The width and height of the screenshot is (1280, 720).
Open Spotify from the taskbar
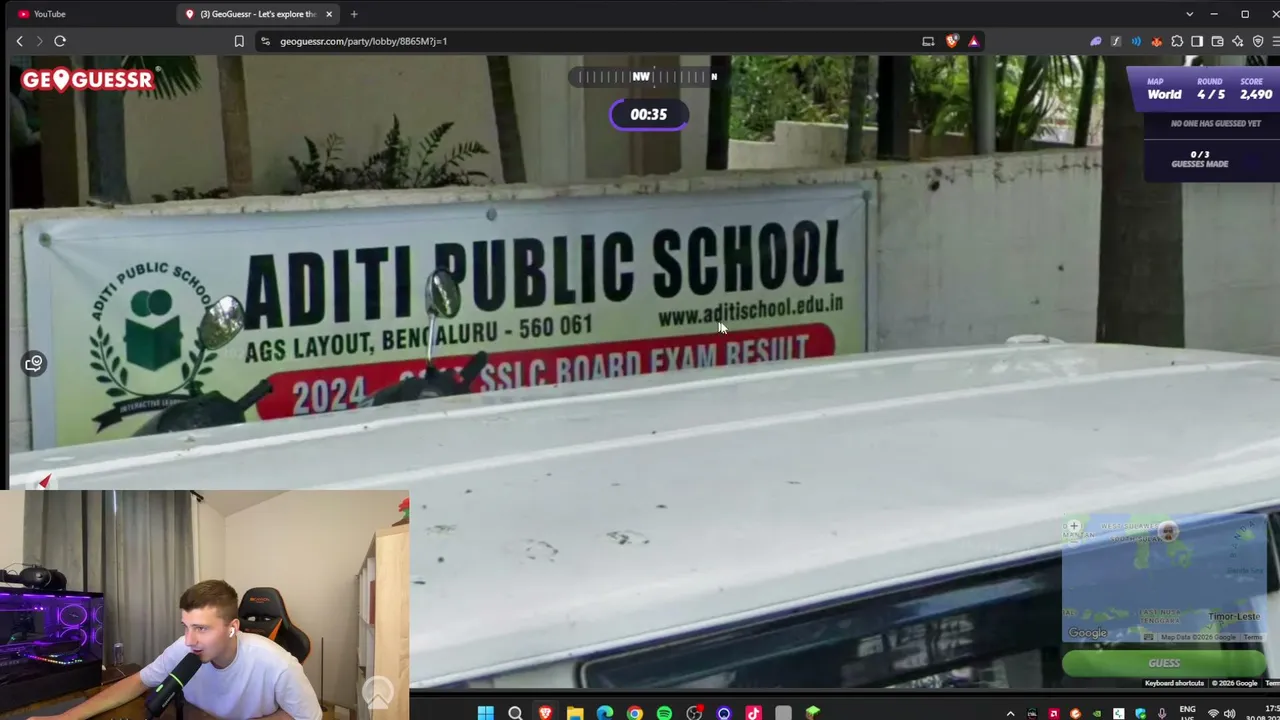665,713
